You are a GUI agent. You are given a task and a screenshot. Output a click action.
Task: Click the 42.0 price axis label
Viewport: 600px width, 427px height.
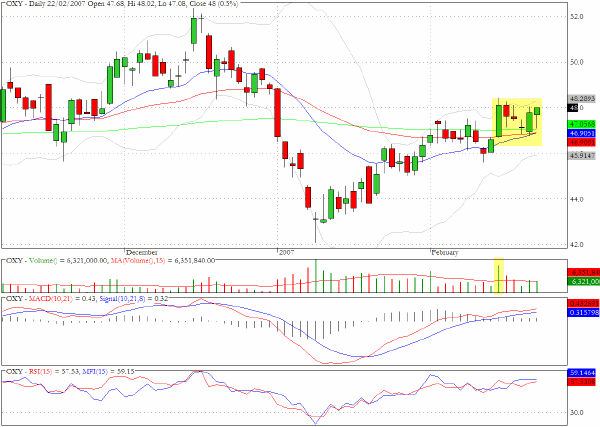(577, 244)
